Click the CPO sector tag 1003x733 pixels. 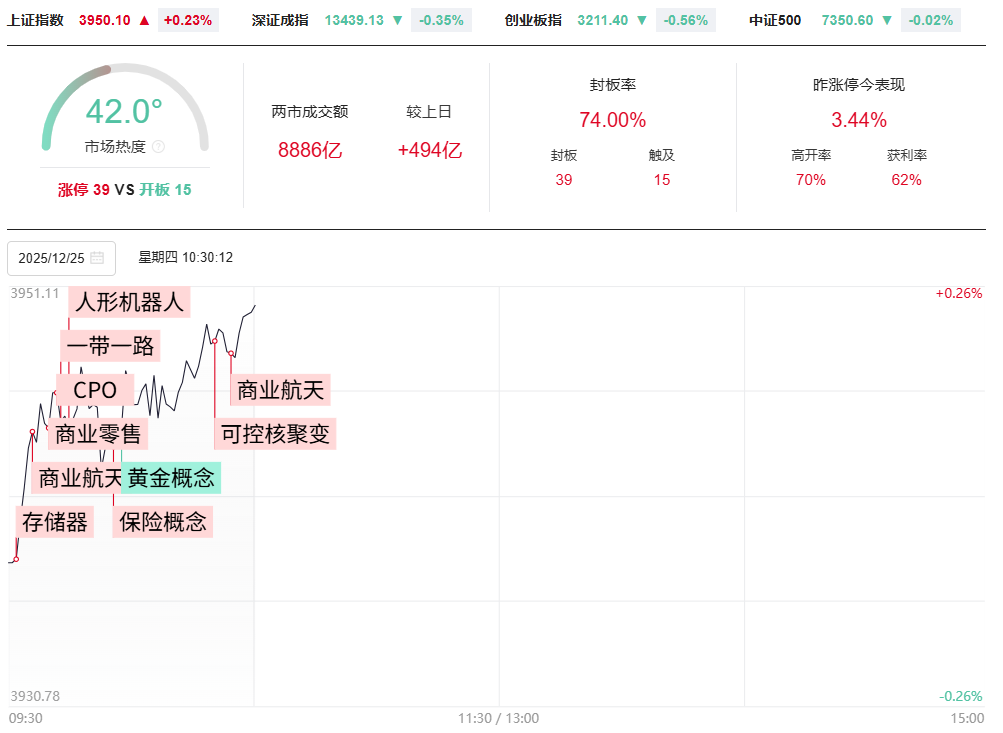coord(95,390)
